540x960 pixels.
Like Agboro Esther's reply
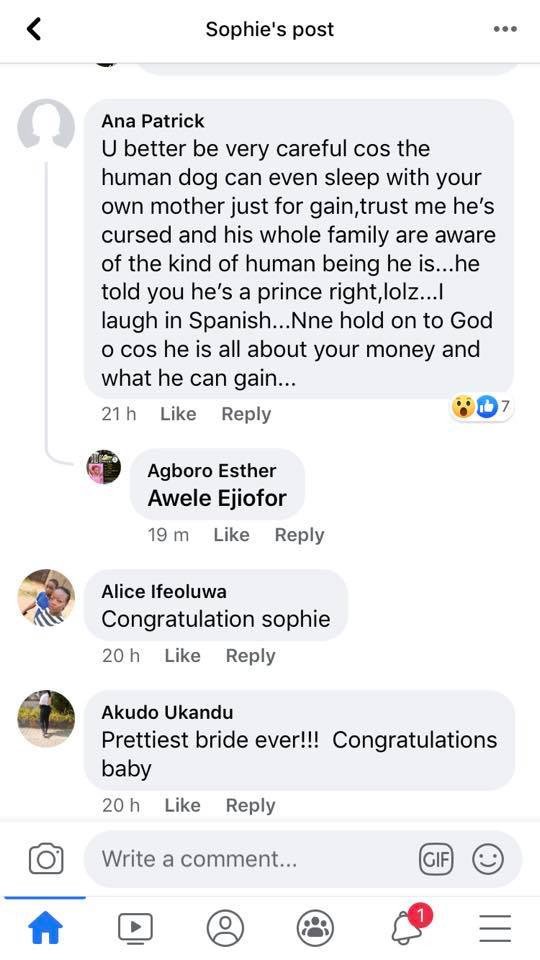(231, 534)
